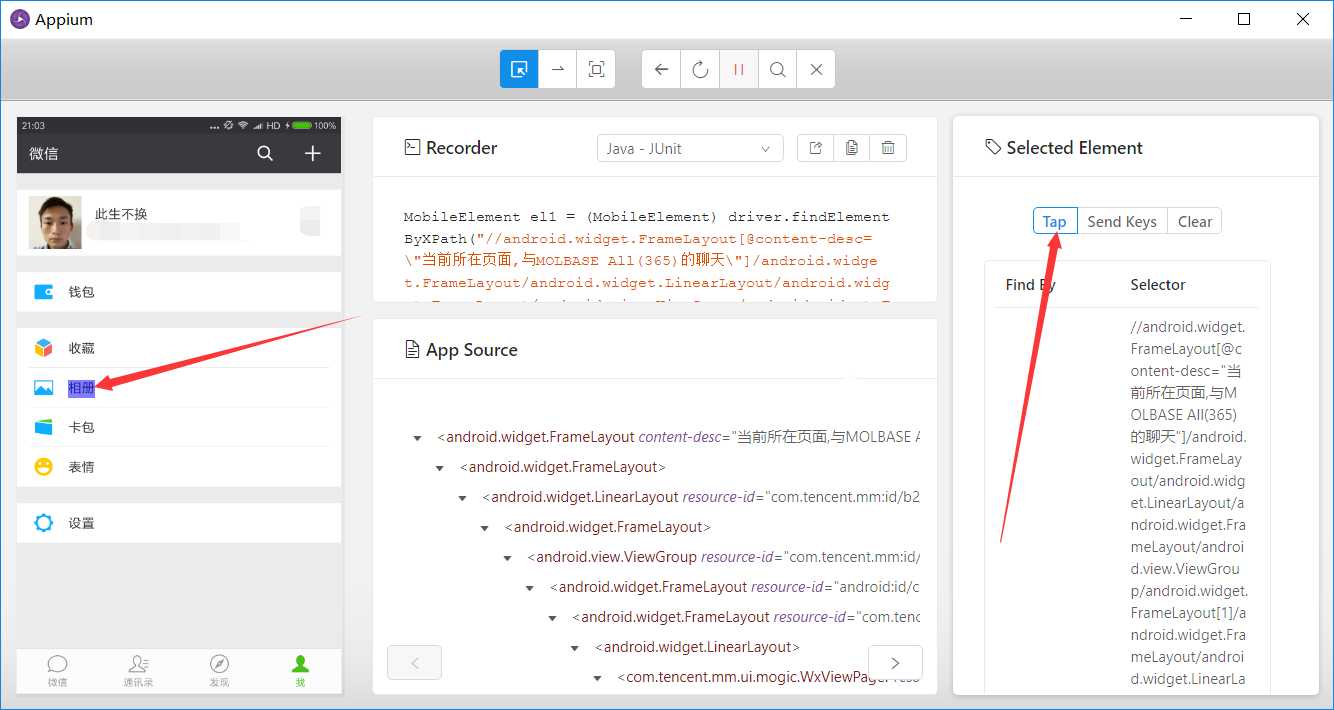Tap the WeChat search magnifier icon
This screenshot has width=1334, height=710.
click(x=265, y=153)
